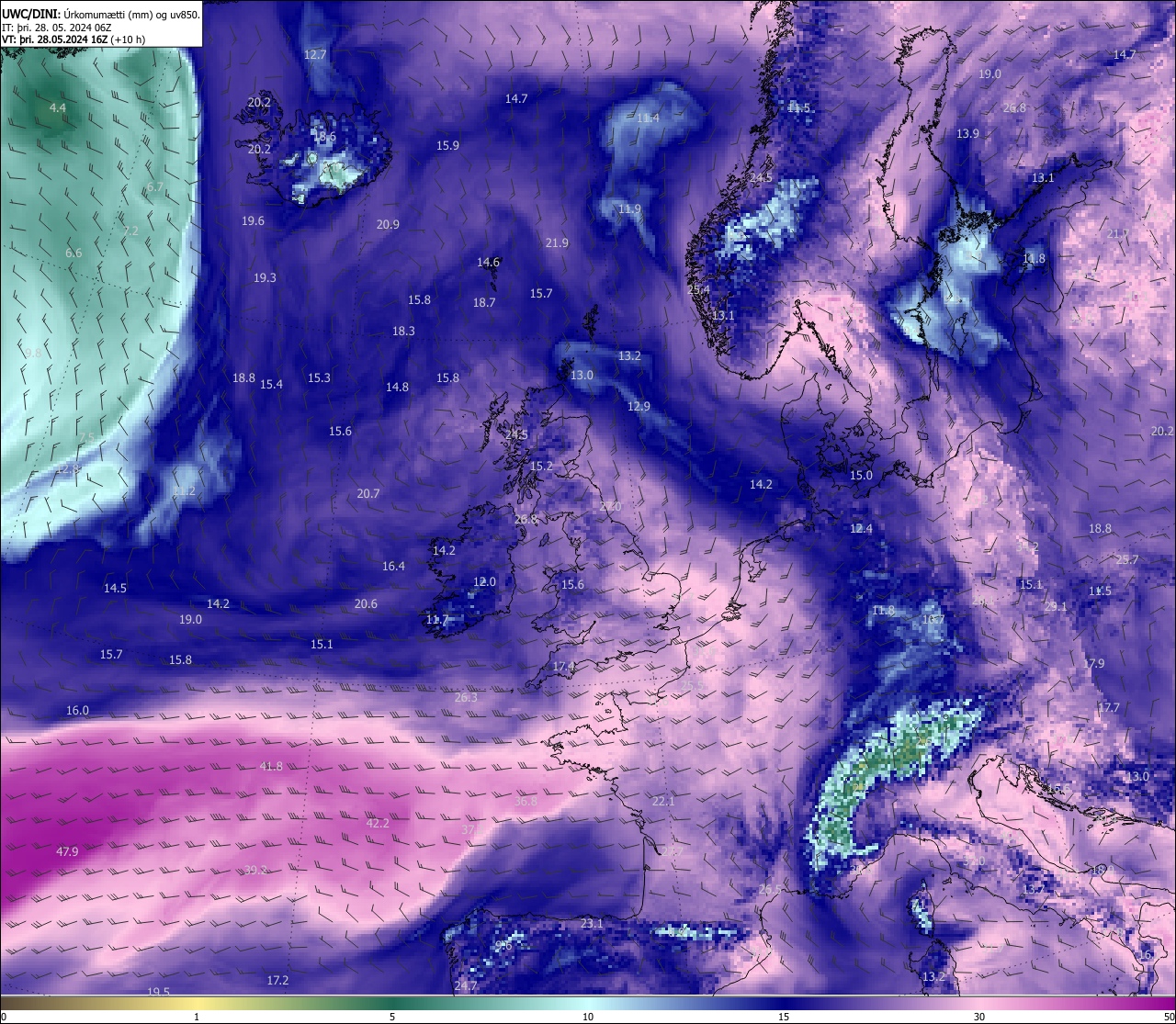Click the 21.9 value label
Viewport: 1176px width, 1024px height.
[x=557, y=242]
